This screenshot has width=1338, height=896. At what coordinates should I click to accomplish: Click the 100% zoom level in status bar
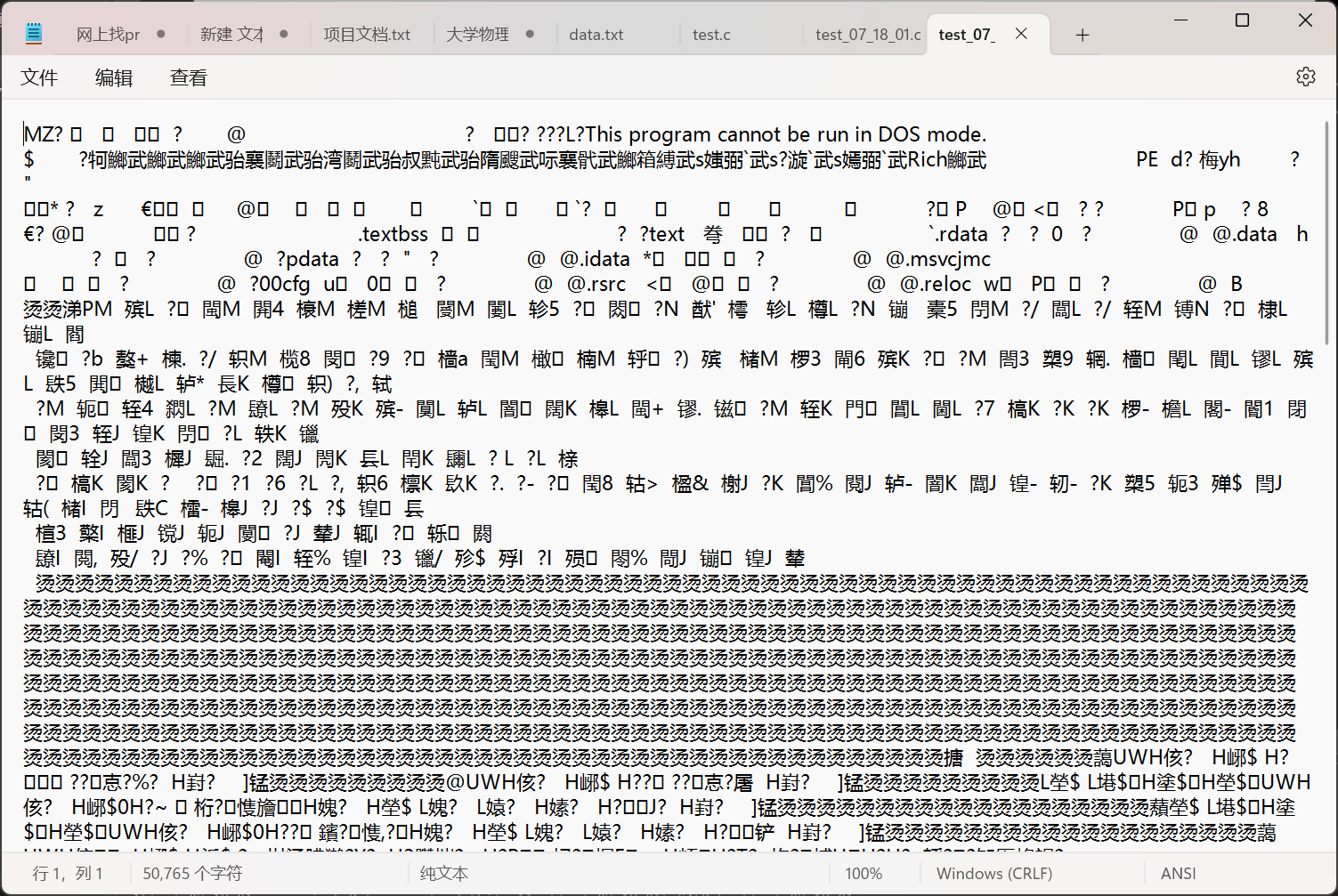click(x=864, y=874)
